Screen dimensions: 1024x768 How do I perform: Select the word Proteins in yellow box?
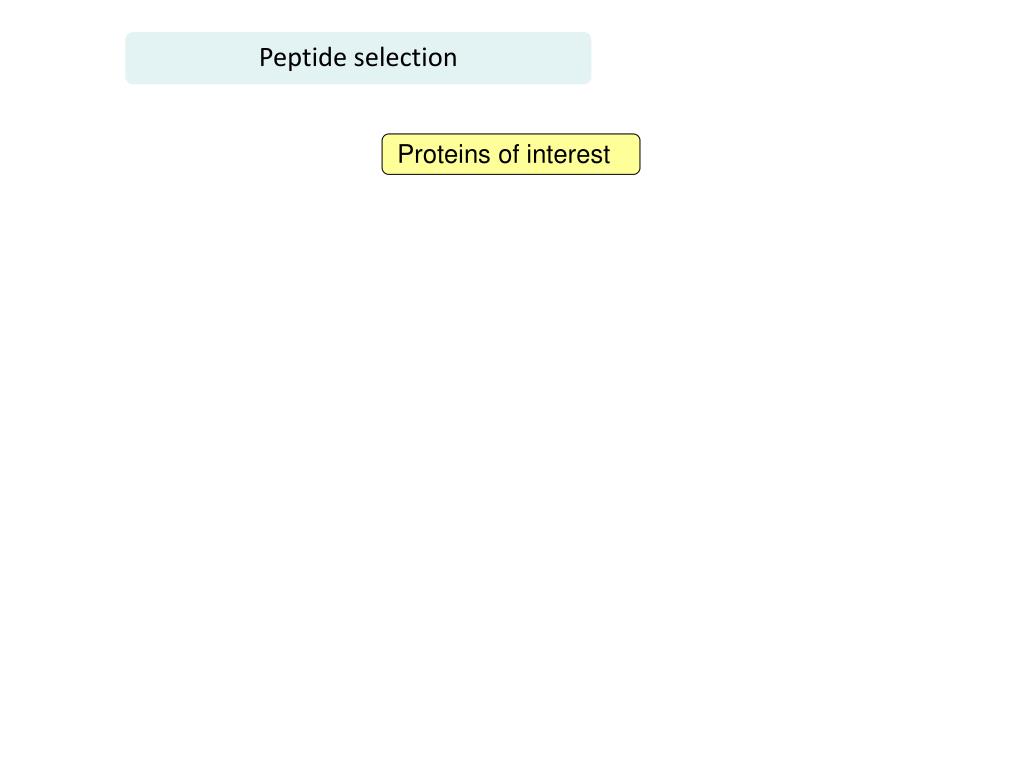444,155
